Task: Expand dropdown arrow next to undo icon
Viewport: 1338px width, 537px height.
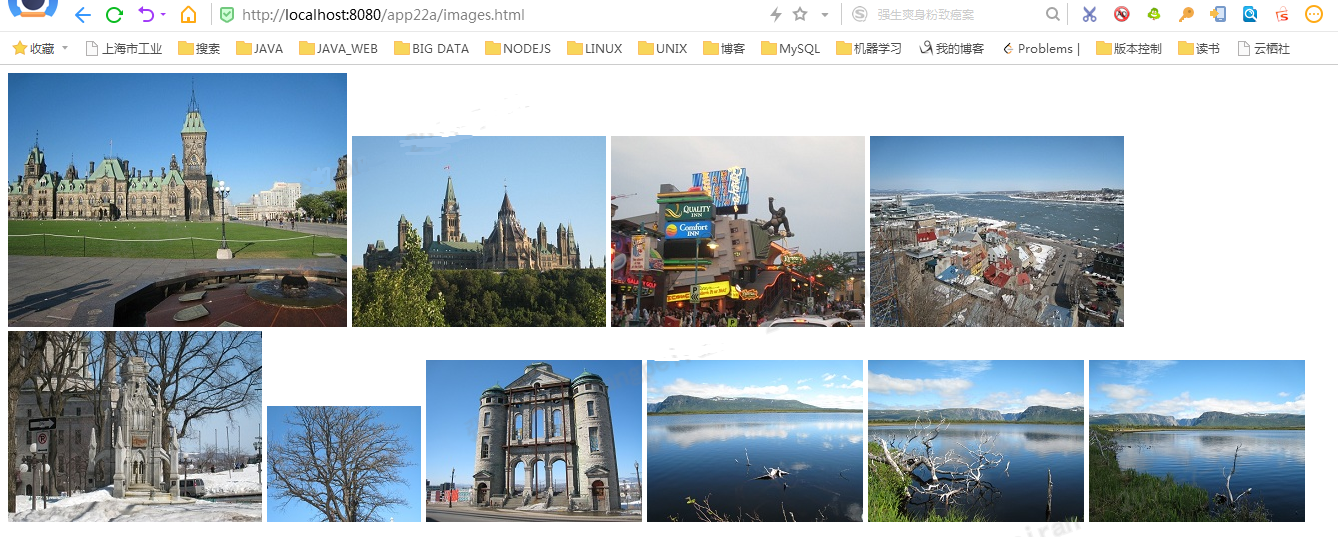Action: (163, 15)
